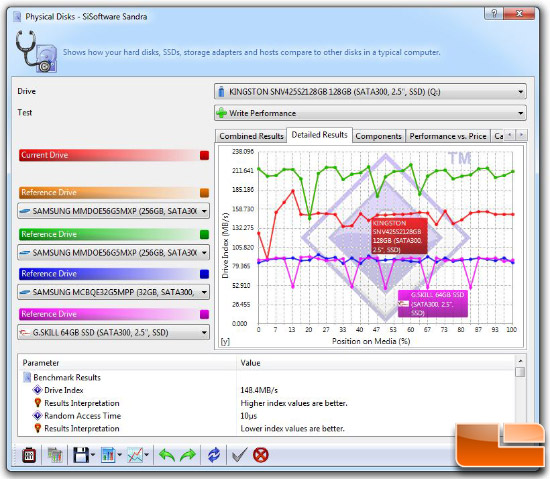
Task: Click the Random Access Time diamond icon
Action: pyautogui.click(x=37, y=416)
